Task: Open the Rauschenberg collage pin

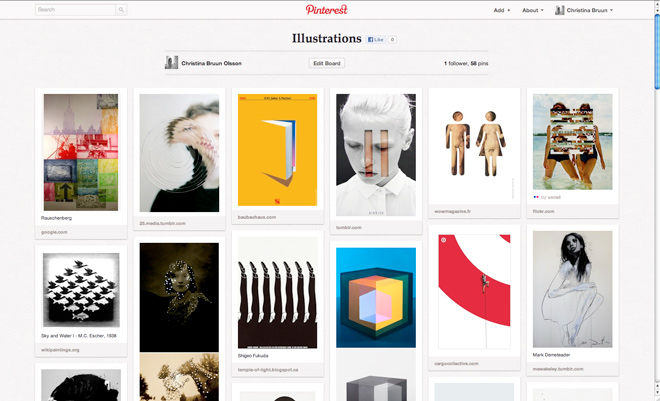Action: pos(81,152)
